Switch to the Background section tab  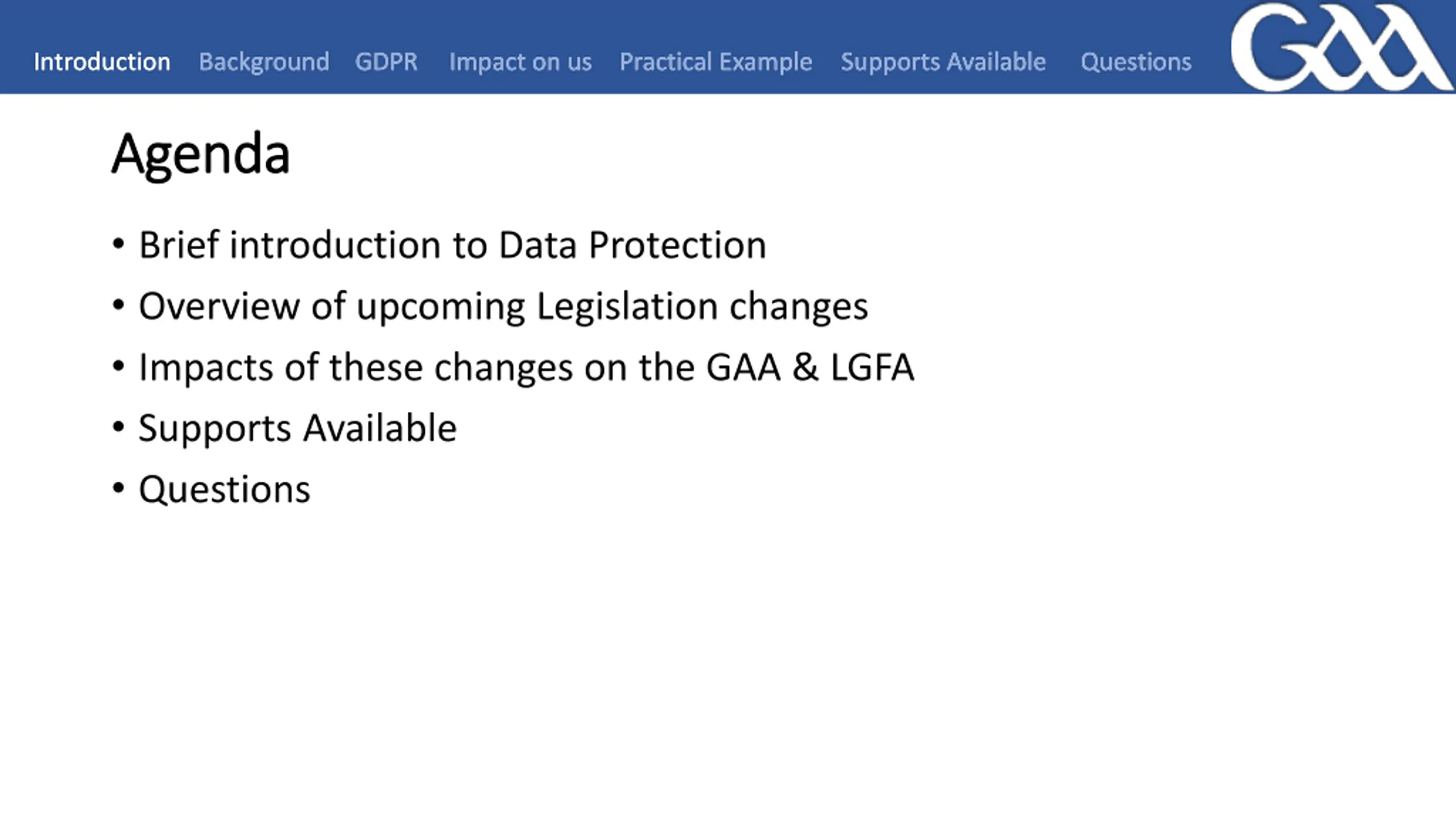pyautogui.click(x=264, y=61)
